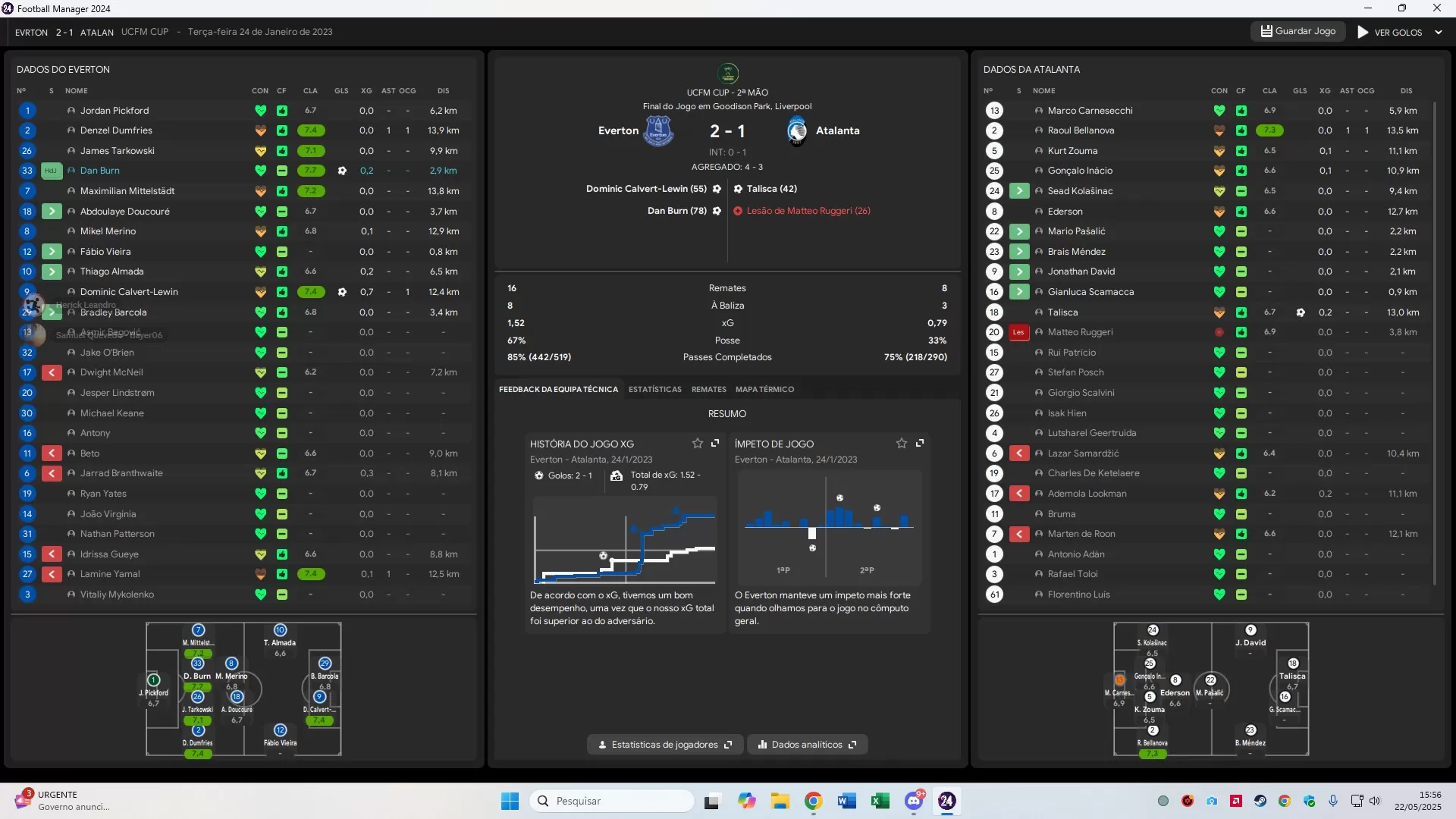
Task: Open Excel from the taskbar
Action: coord(880,801)
